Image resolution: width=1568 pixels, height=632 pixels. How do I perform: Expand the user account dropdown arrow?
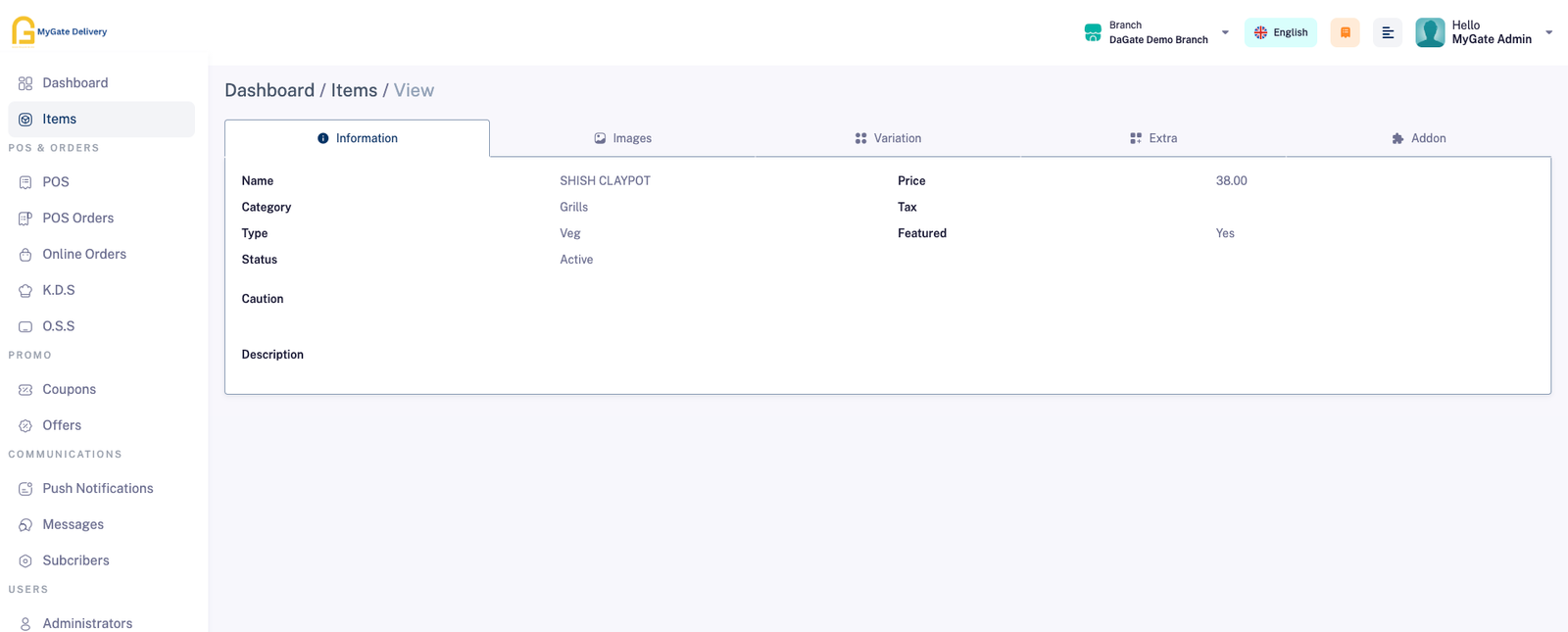coord(1548,32)
